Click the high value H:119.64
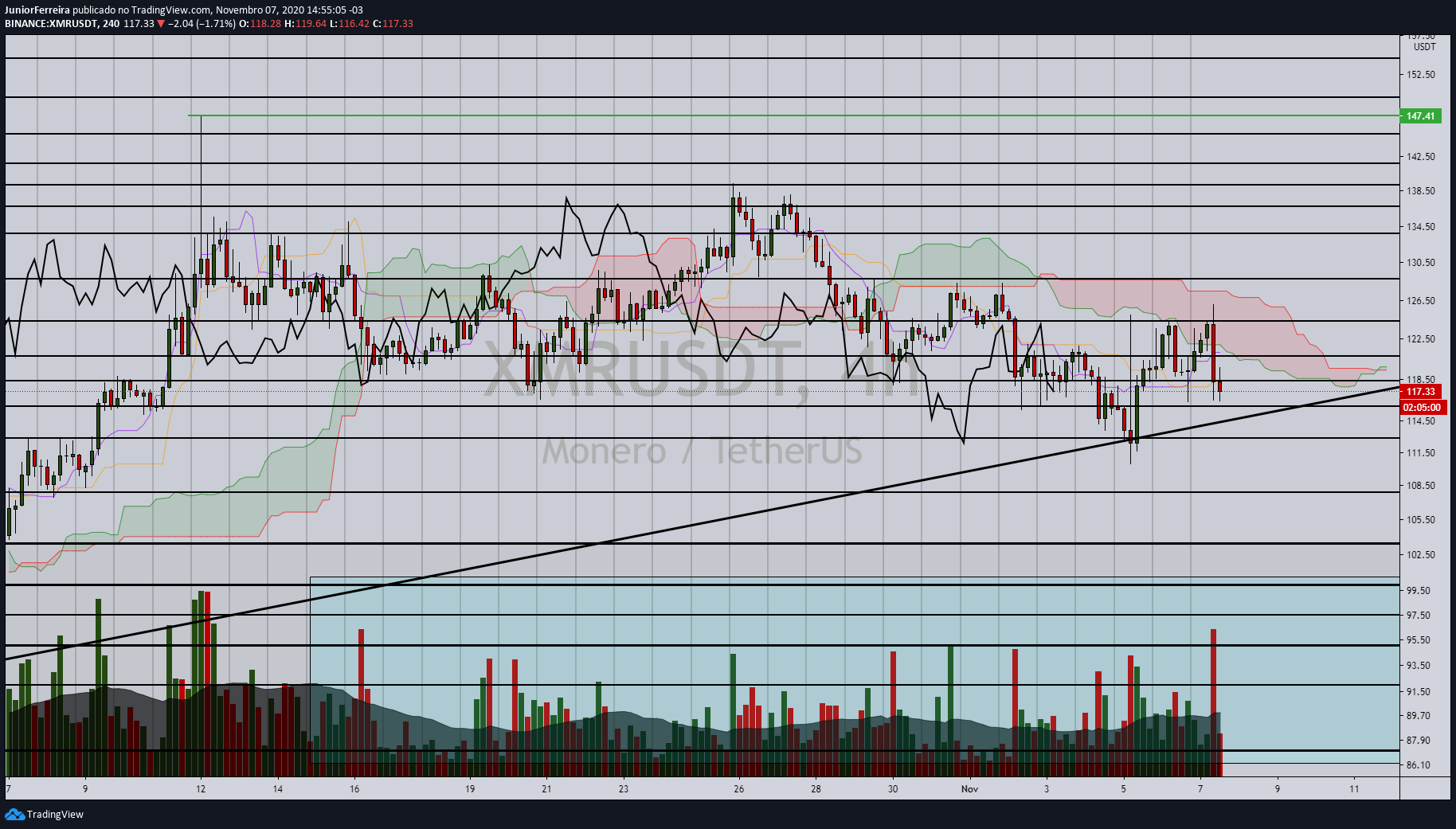The image size is (1456, 829). point(306,23)
